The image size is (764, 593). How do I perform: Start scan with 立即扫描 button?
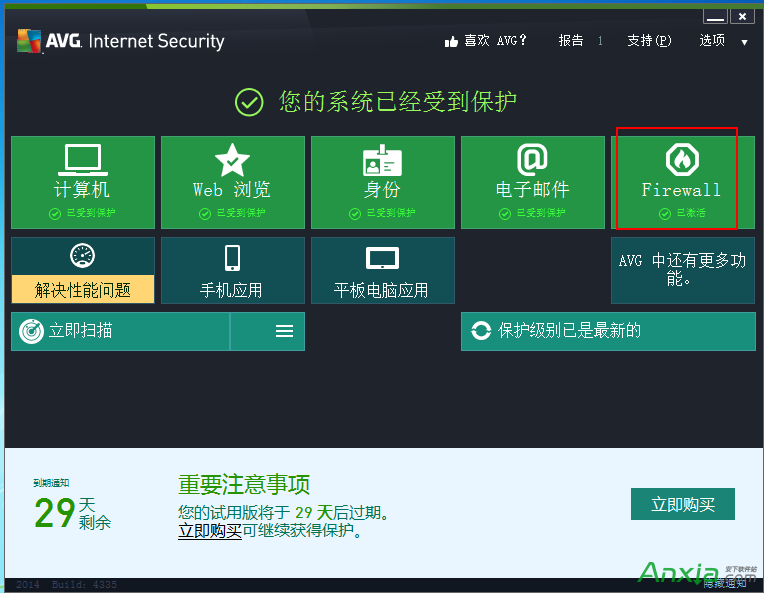pos(120,331)
